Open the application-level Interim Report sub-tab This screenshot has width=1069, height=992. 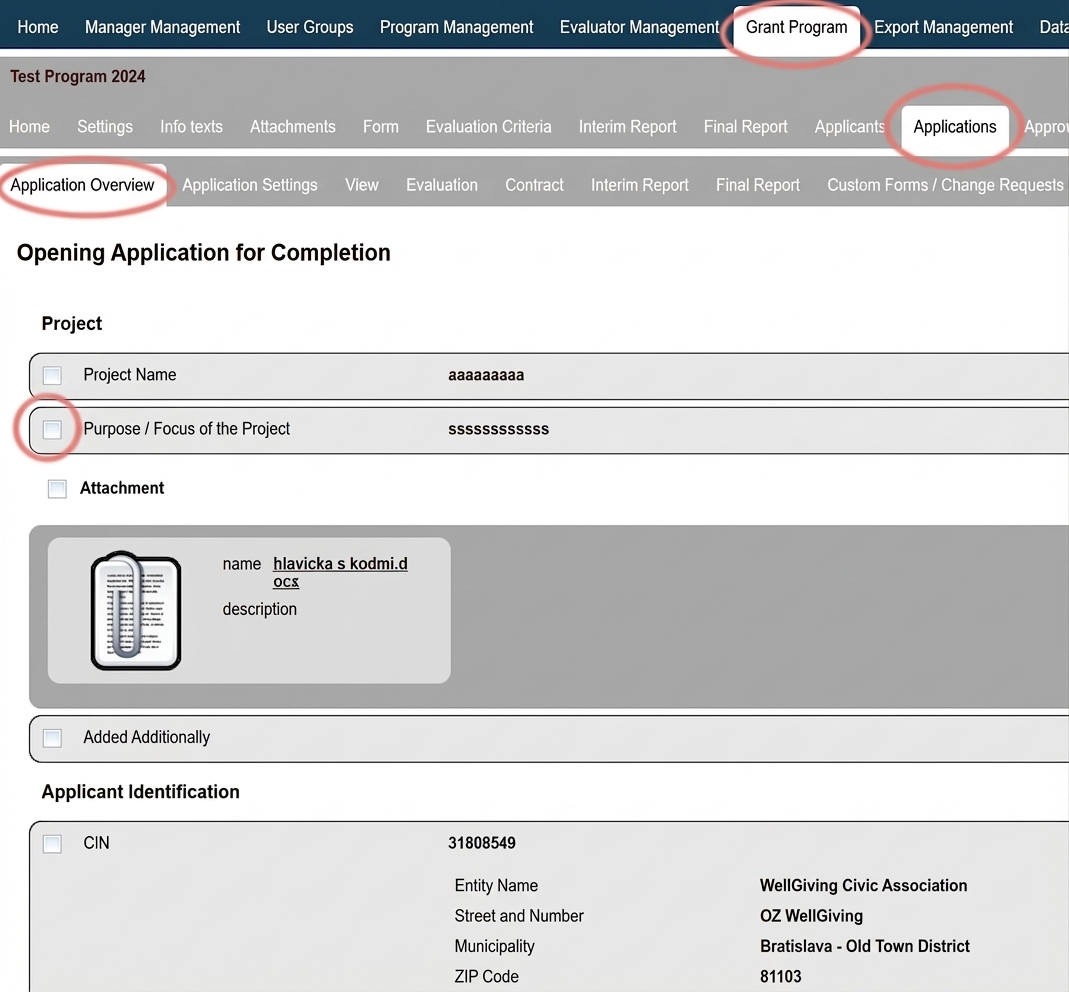point(639,185)
